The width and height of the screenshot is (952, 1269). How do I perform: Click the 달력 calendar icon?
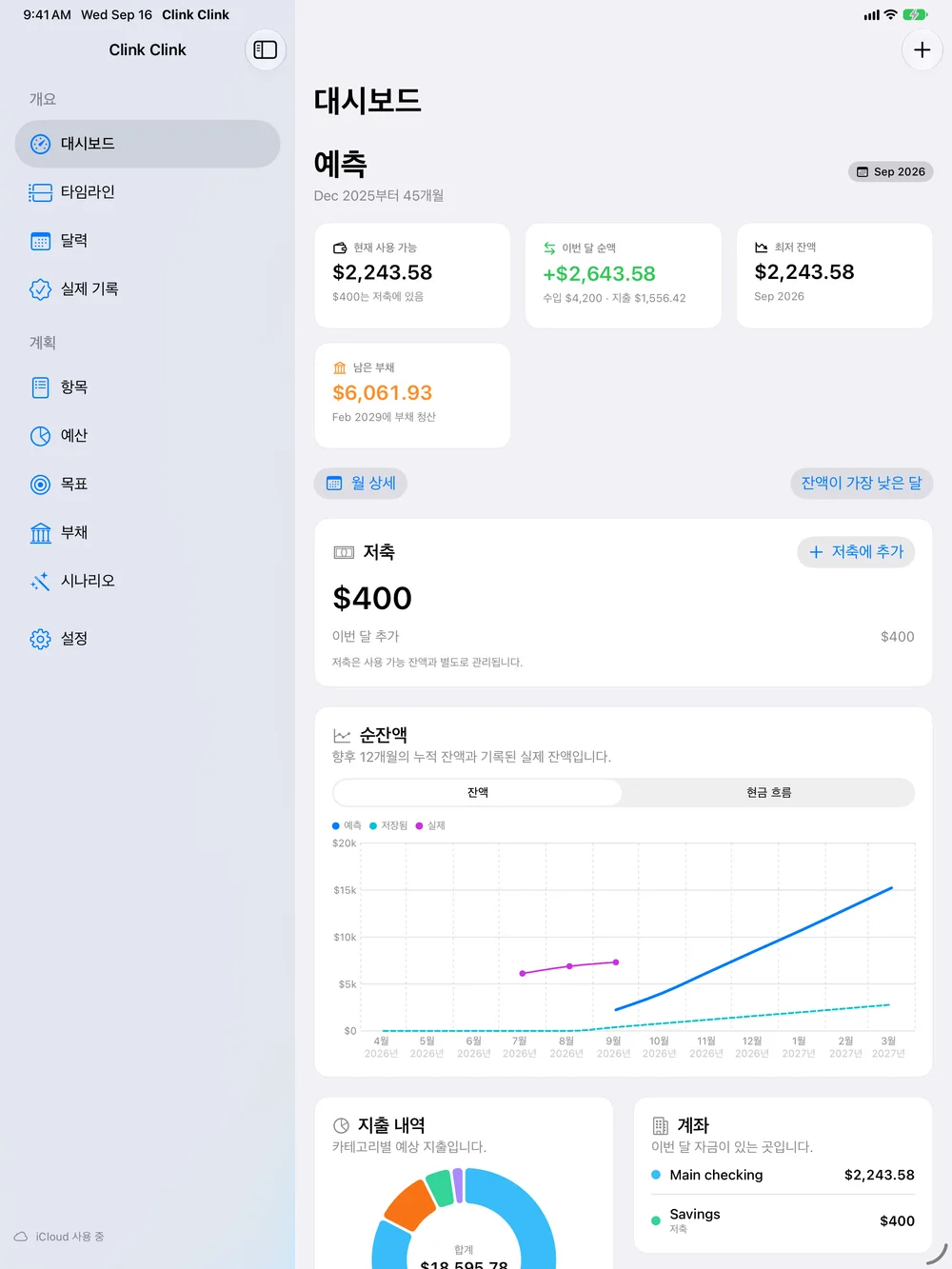[x=40, y=241]
